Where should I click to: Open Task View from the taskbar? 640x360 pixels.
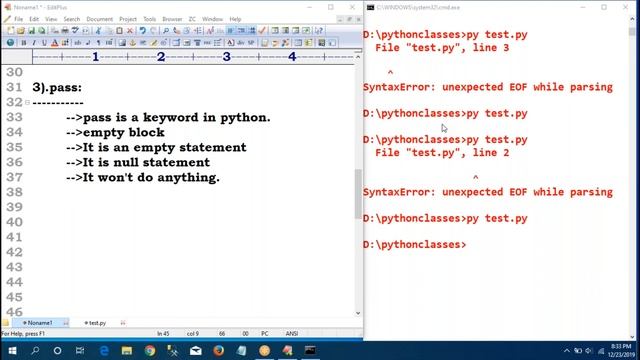click(80, 351)
